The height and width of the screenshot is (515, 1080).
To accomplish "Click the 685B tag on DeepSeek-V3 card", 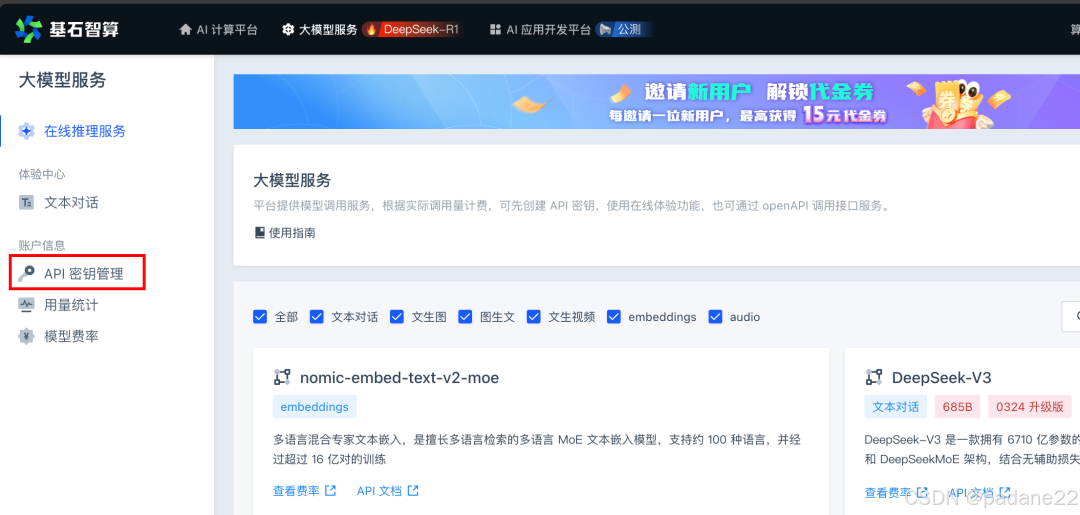I will coord(957,407).
